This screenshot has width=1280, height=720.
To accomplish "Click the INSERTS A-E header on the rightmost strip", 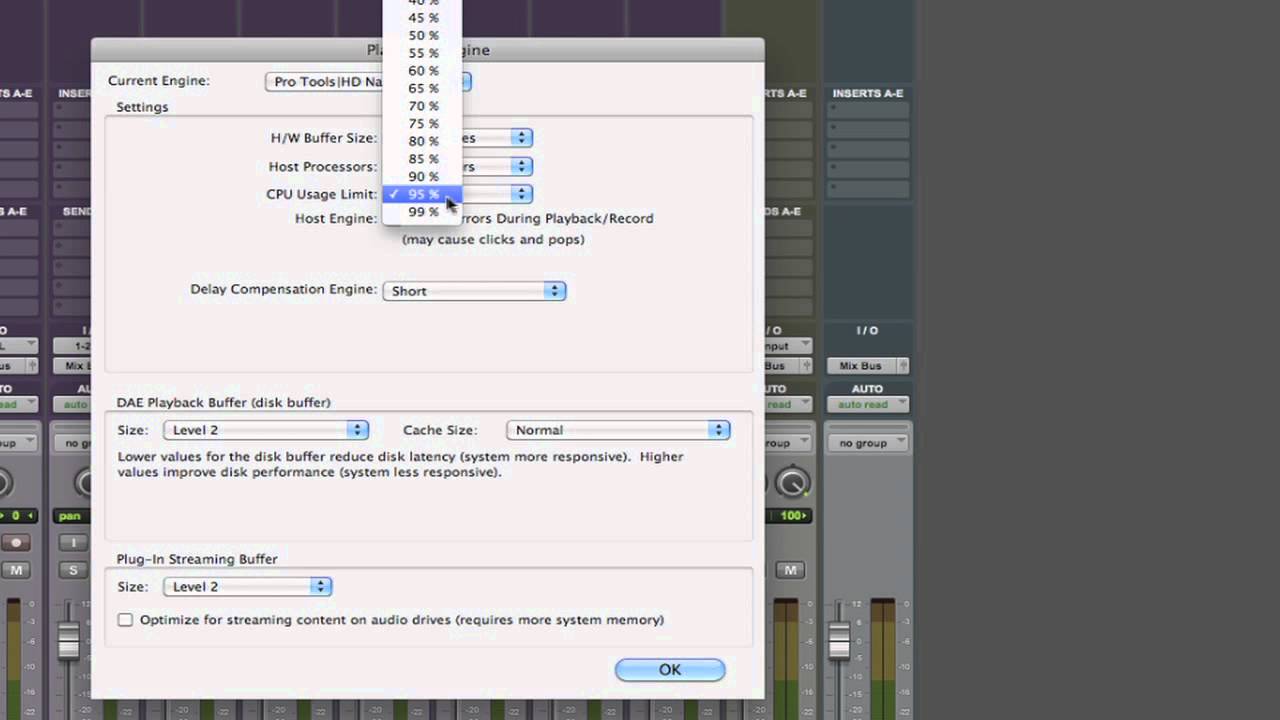I will click(x=867, y=93).
